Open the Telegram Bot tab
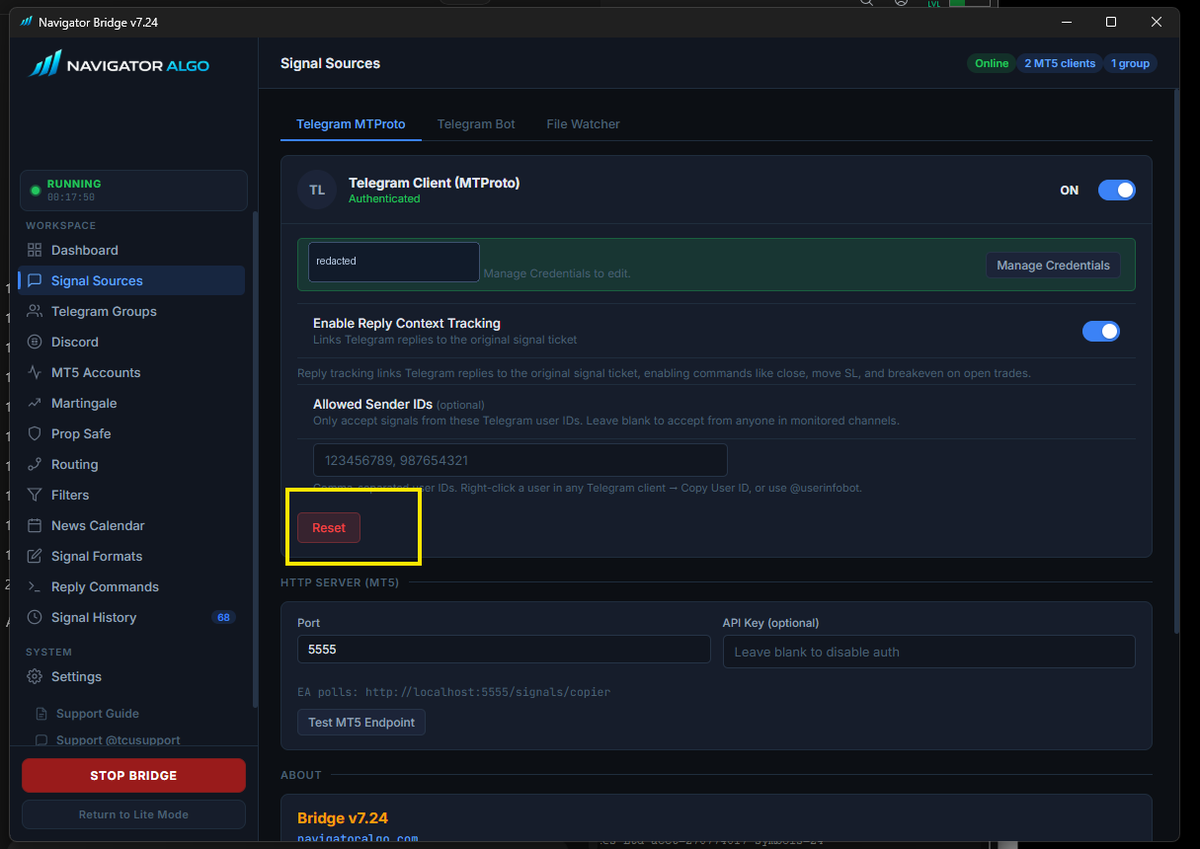The width and height of the screenshot is (1200, 849). [476, 124]
